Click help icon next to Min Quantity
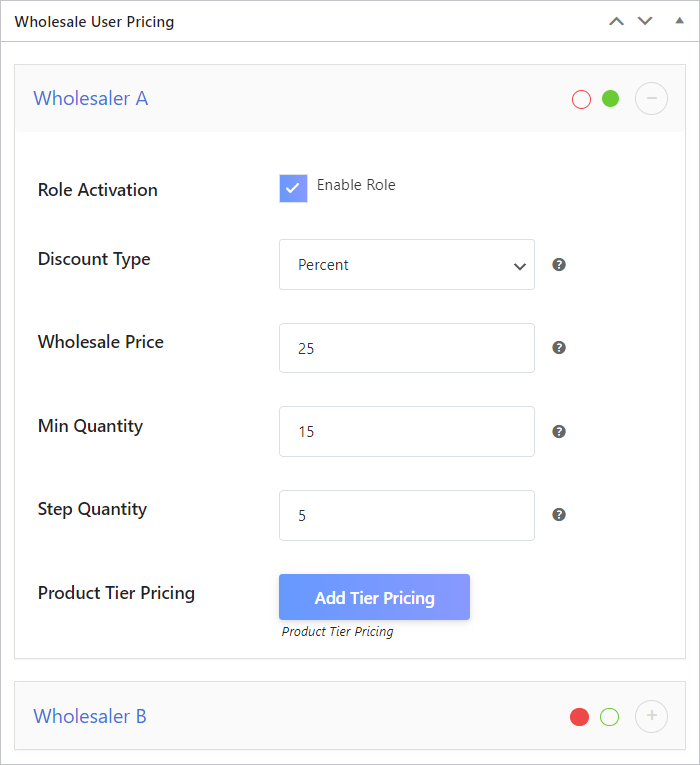Screen dimensions: 700x765 pos(559,432)
